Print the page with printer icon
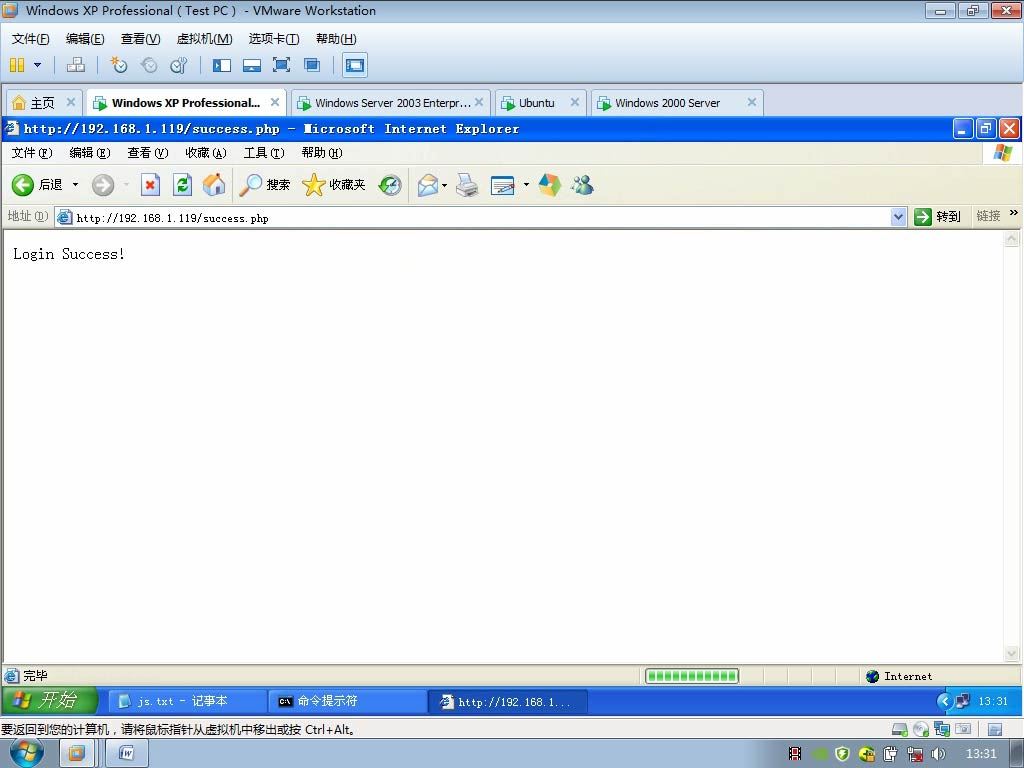The width and height of the screenshot is (1024, 768). 467,185
